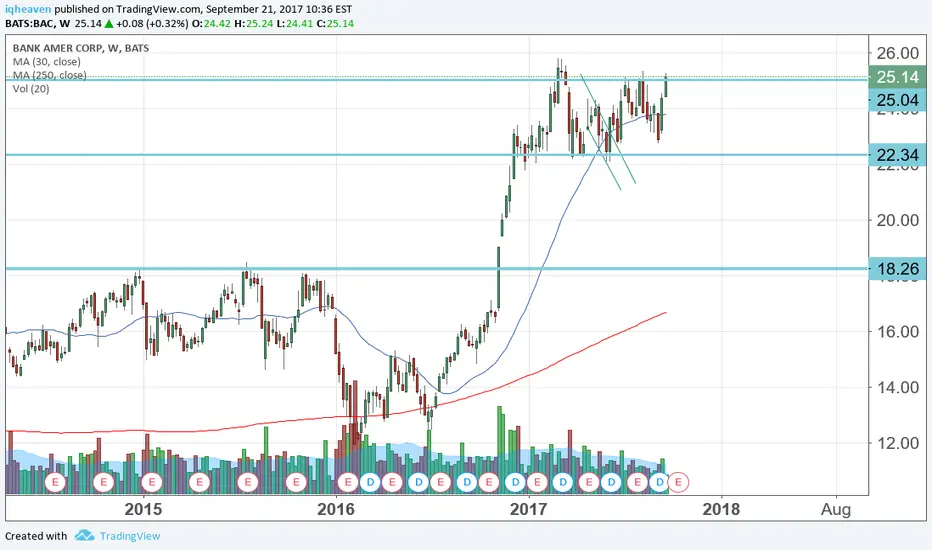Click the E earnings marker above the 2017 label
The image size is (932, 550).
coord(537,482)
